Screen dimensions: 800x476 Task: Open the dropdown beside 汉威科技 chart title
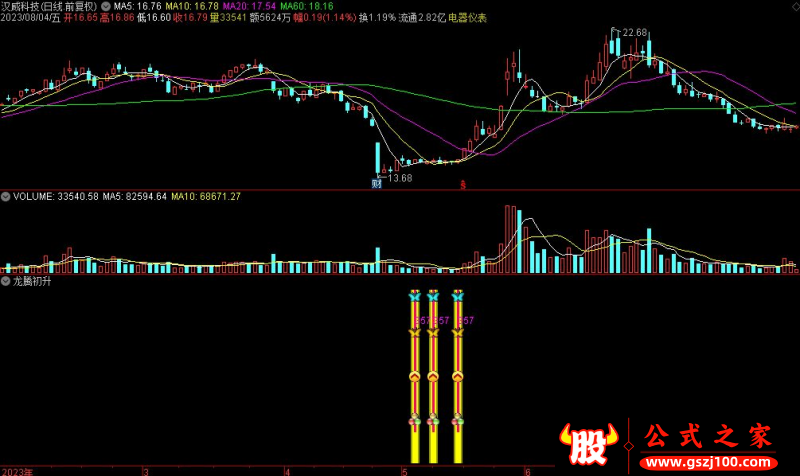(x=106, y=6)
